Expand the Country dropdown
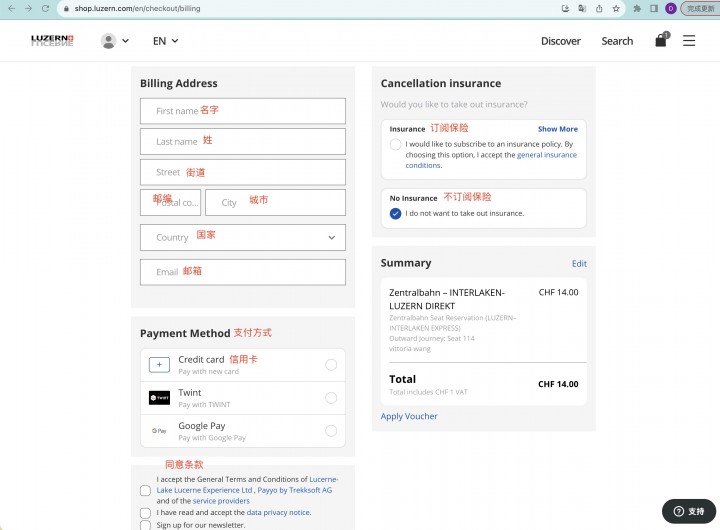 coord(243,237)
